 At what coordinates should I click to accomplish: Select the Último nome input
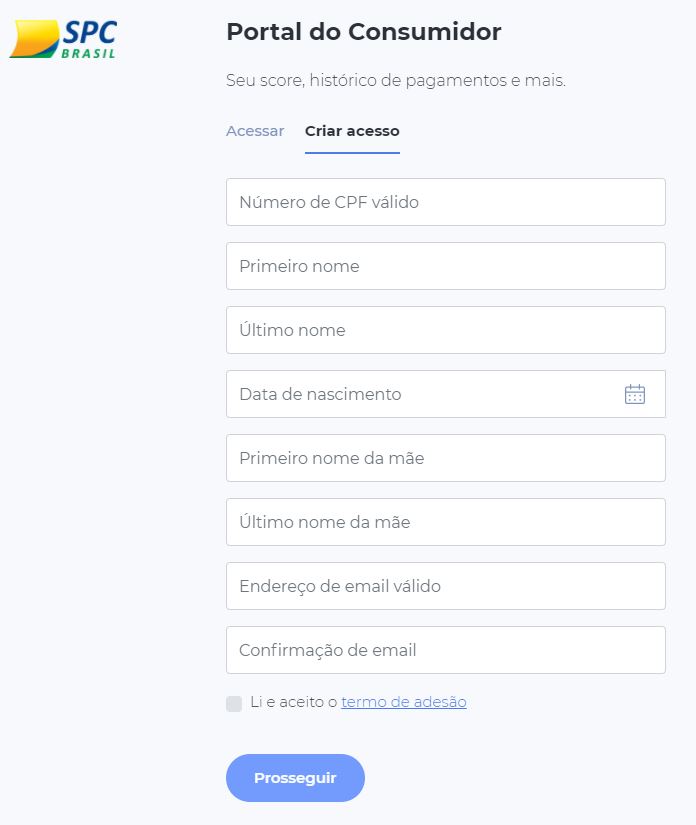pyautogui.click(x=445, y=330)
